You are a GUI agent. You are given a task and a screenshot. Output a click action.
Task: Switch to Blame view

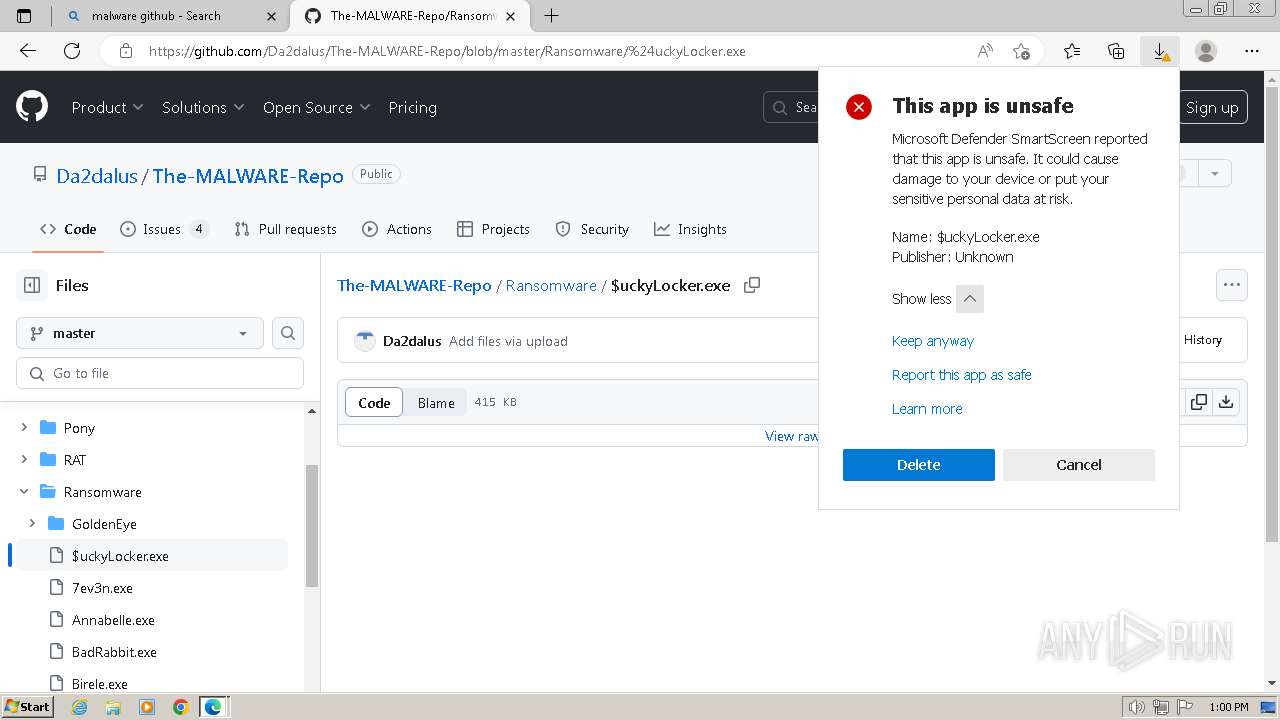coord(436,402)
